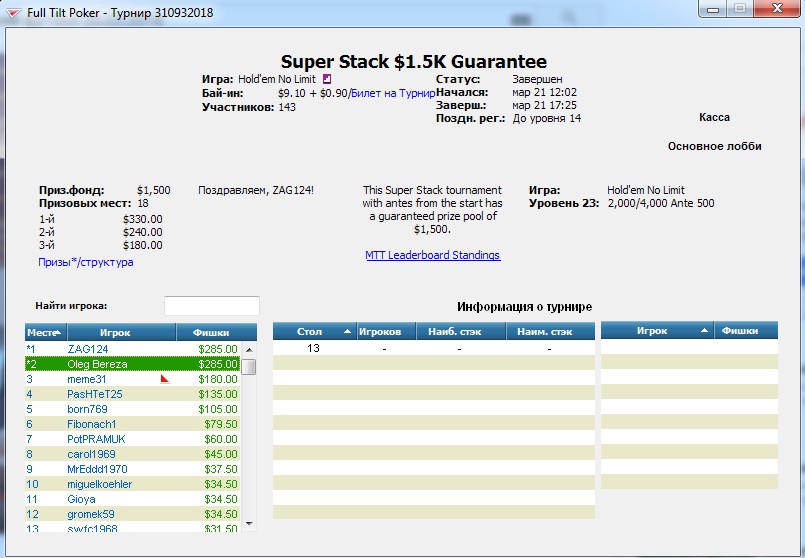Minimize the tournament window
This screenshot has height=558, width=805.
click(x=713, y=9)
